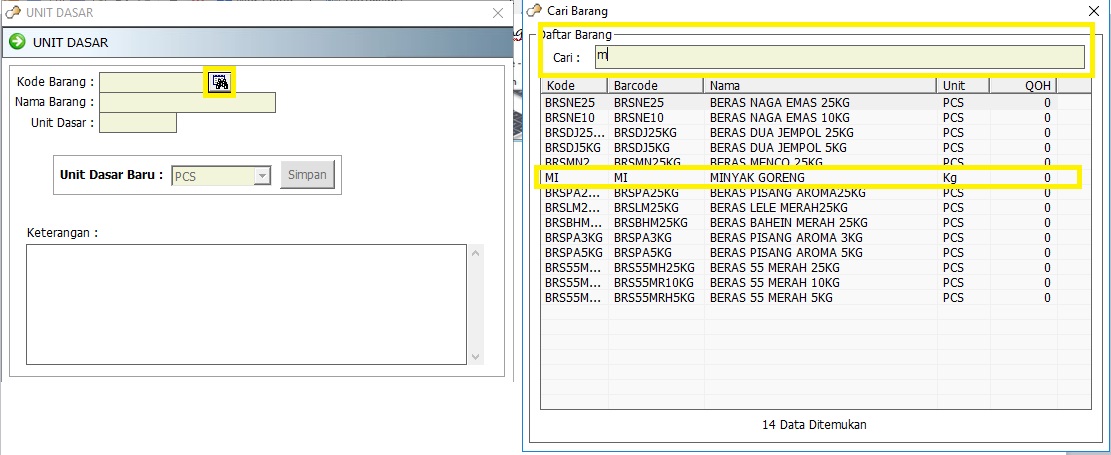Click the binoculars search icon beside Kode Barang

point(220,82)
